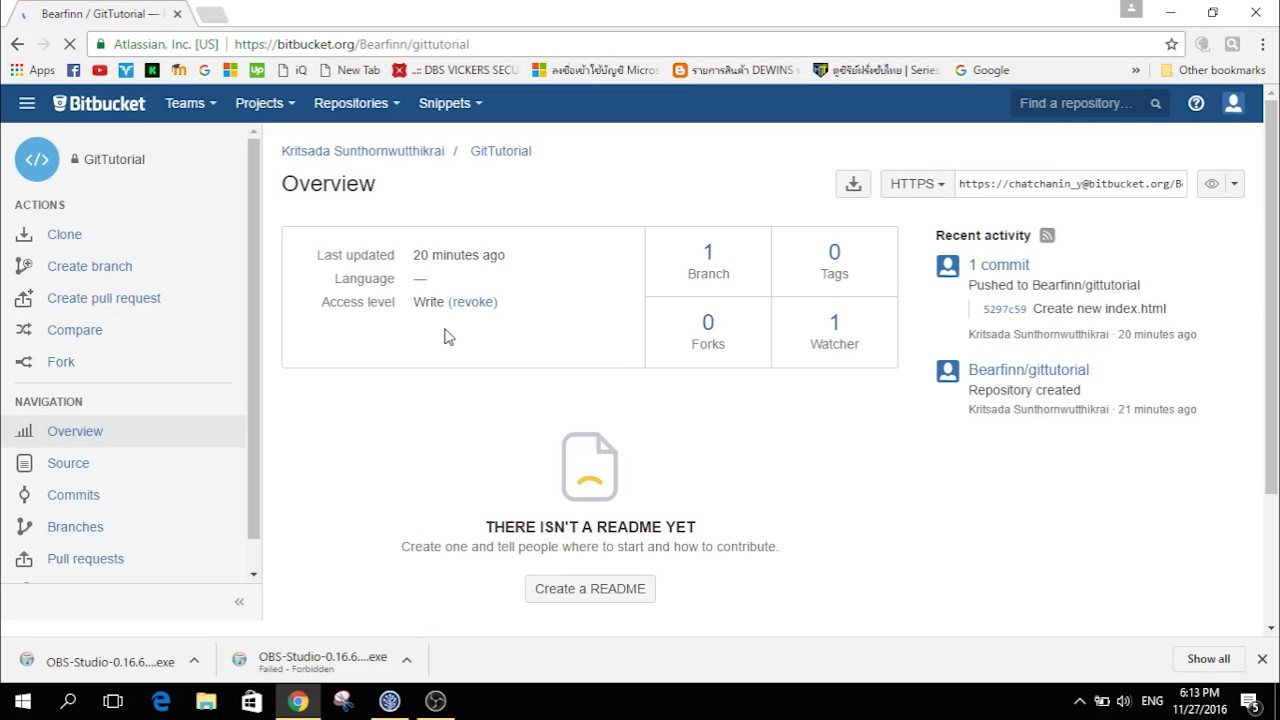Expand the Teams dropdown menu

190,103
